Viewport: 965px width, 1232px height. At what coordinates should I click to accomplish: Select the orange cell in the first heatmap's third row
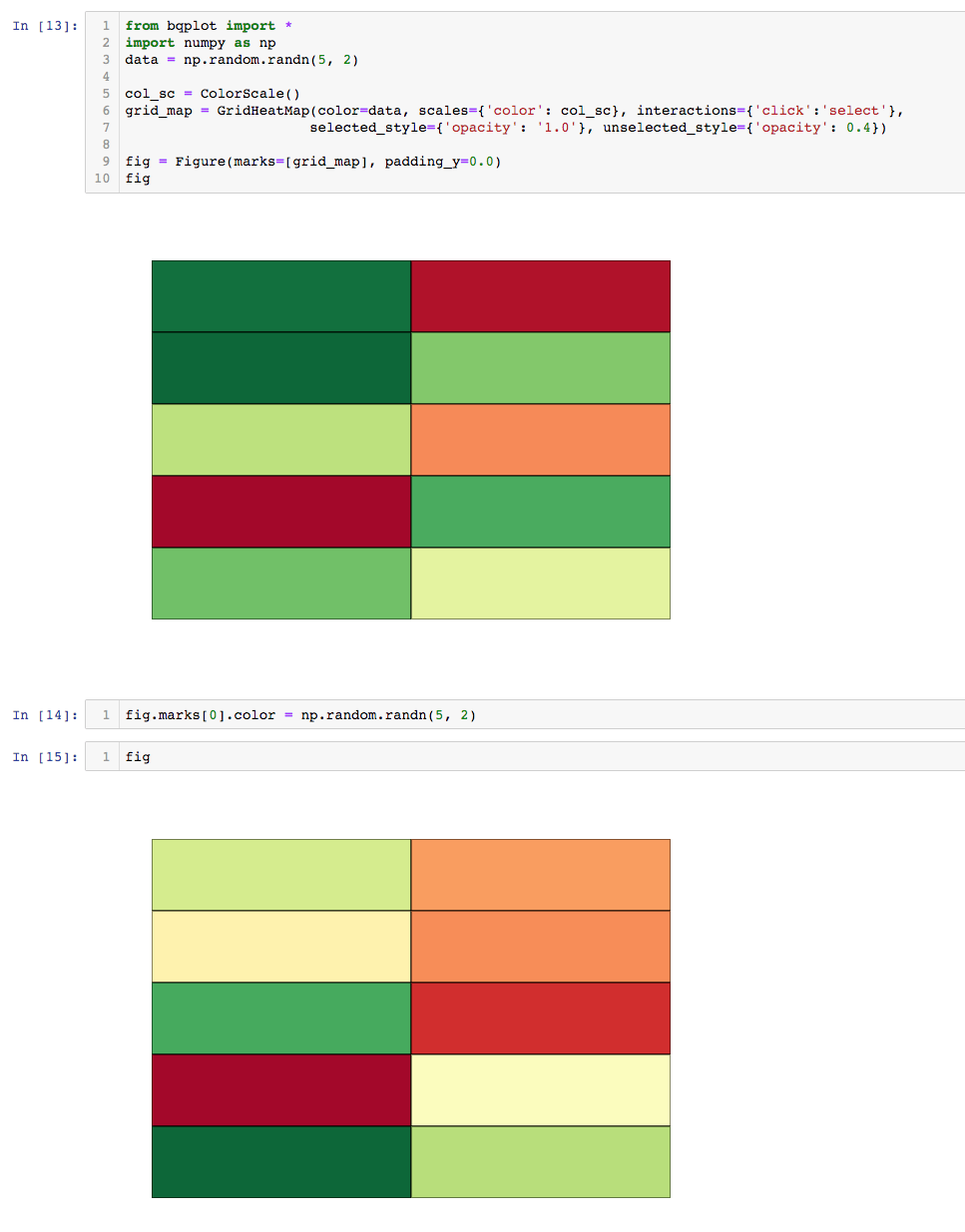[540, 439]
